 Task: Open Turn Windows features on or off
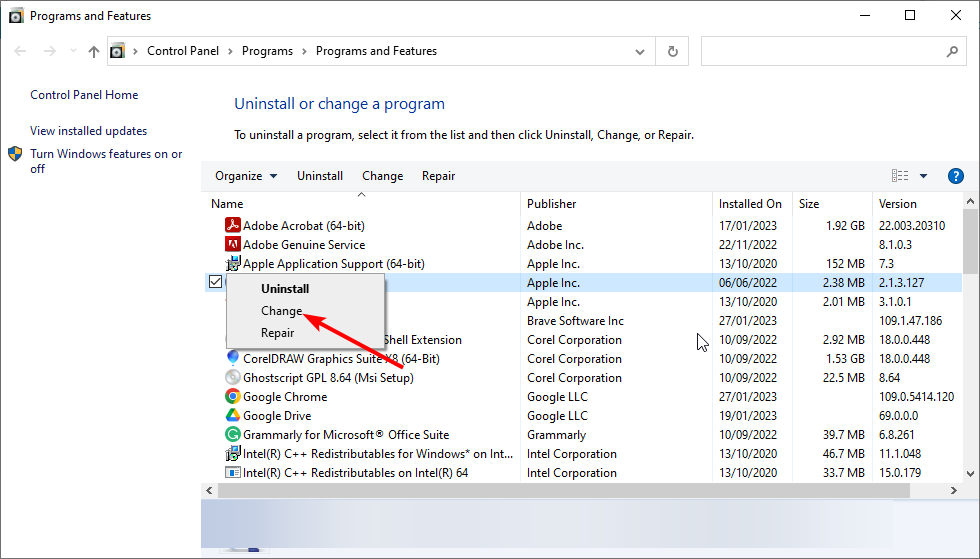pos(106,161)
